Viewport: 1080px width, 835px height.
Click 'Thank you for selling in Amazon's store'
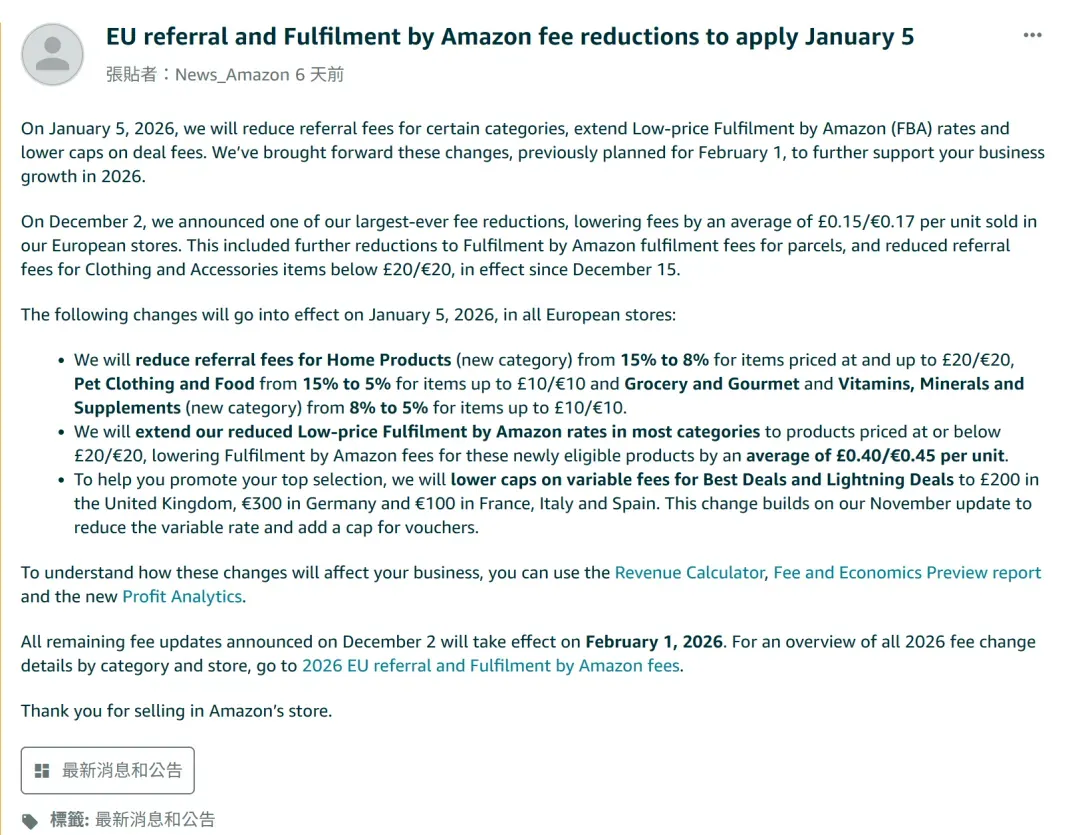click(176, 710)
